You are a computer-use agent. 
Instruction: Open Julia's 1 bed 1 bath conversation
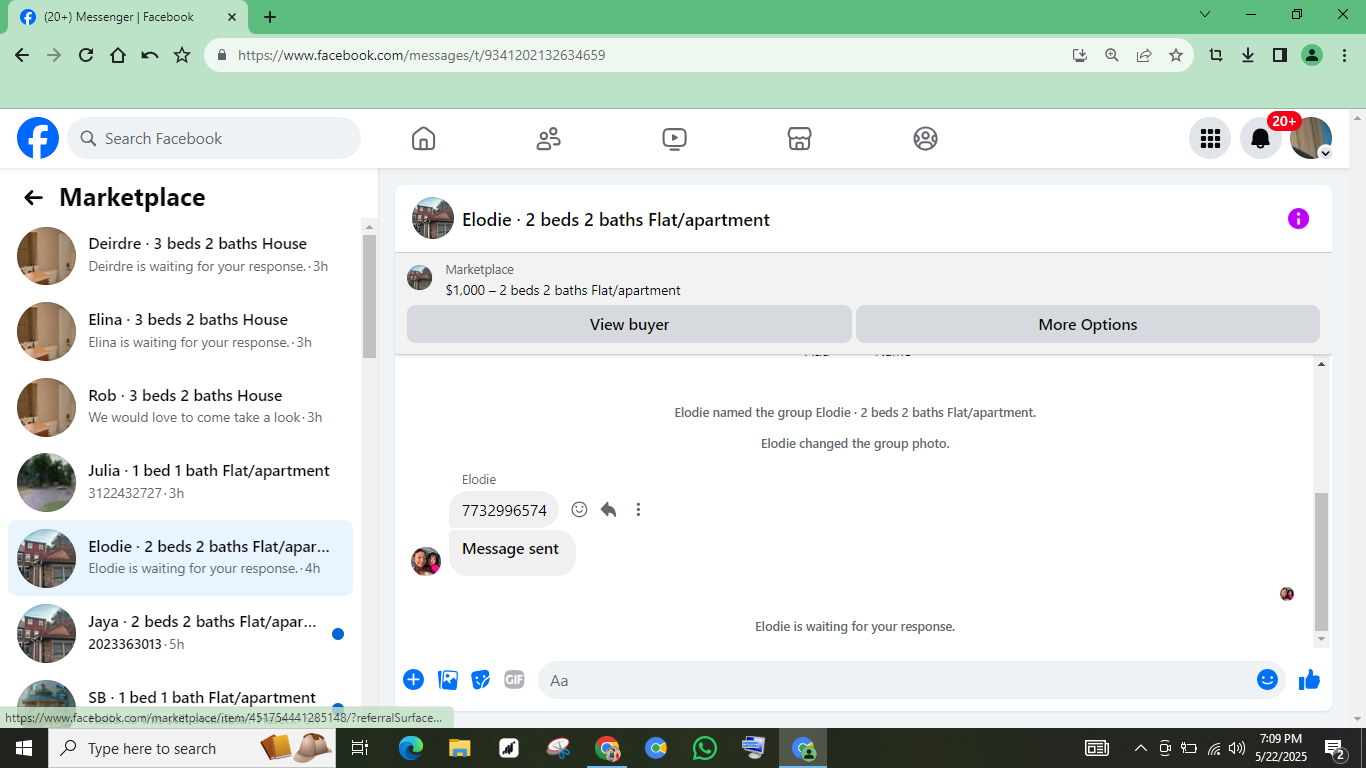(x=180, y=482)
